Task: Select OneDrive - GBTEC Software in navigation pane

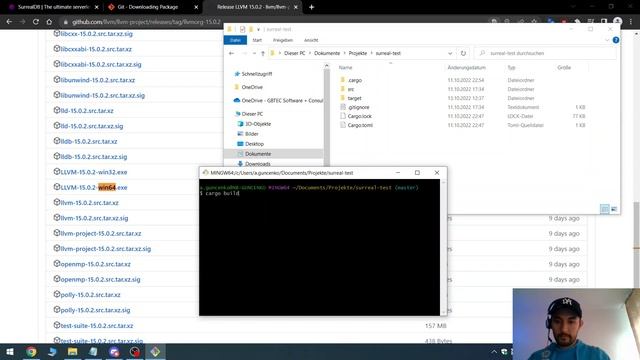Action: (x=278, y=100)
